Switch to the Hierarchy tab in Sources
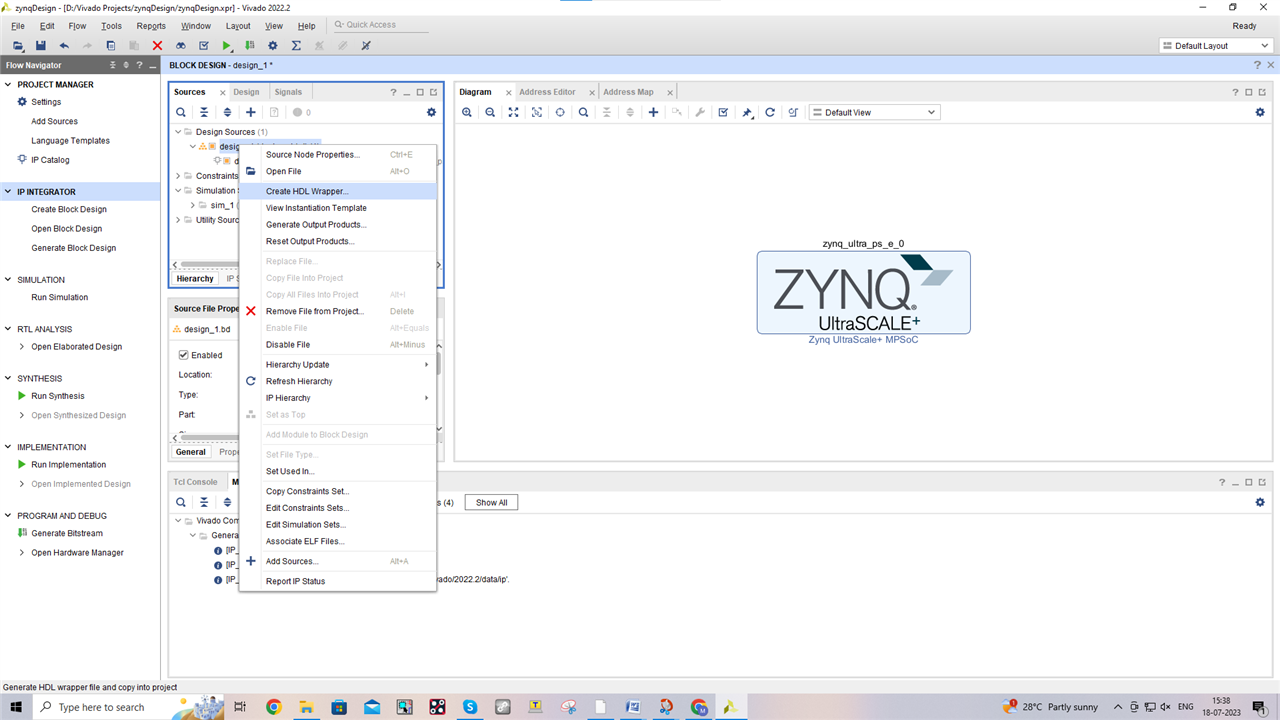Image resolution: width=1280 pixels, height=720 pixels. [195, 279]
